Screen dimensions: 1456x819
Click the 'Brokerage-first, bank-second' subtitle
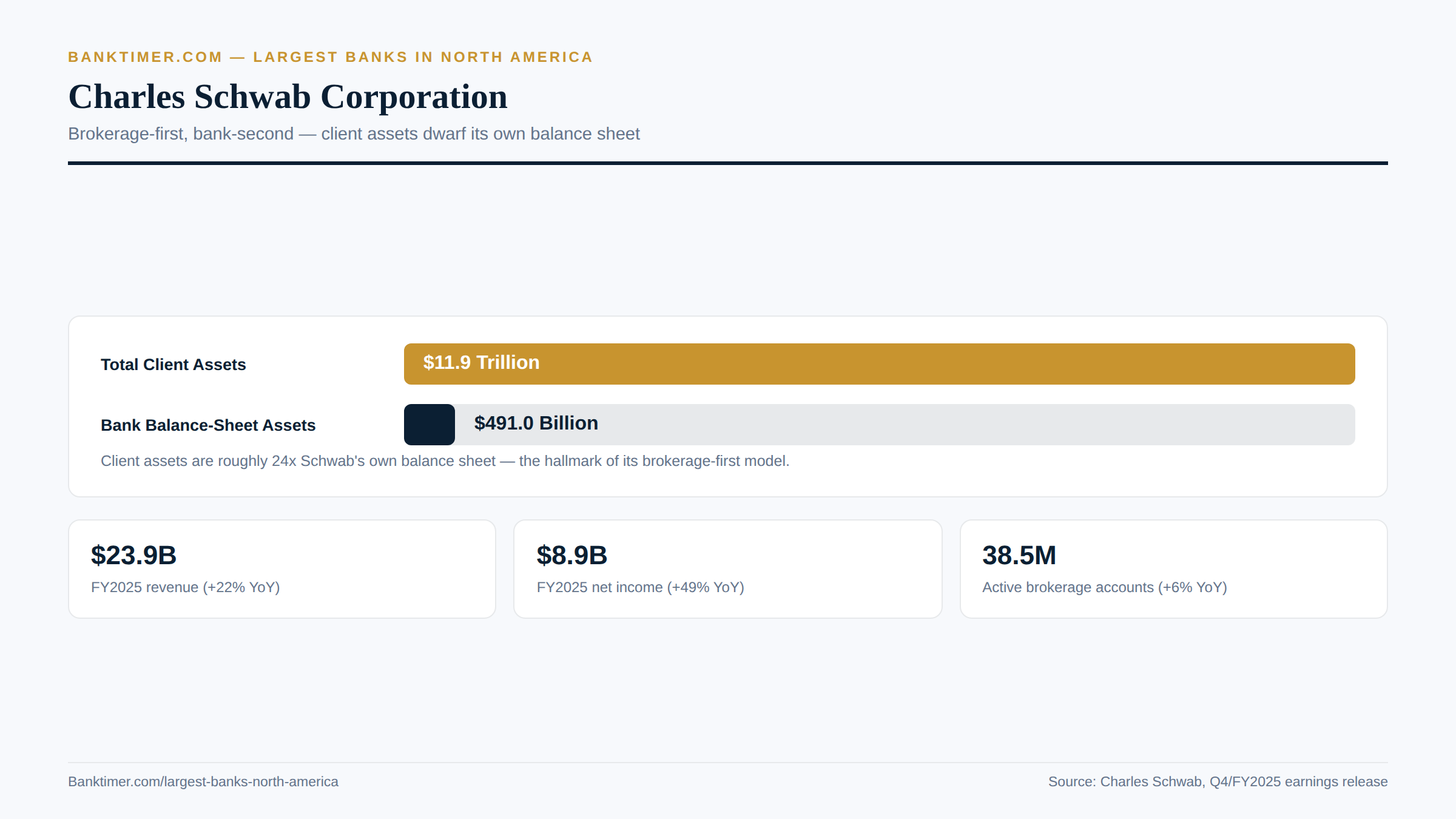[x=354, y=133]
